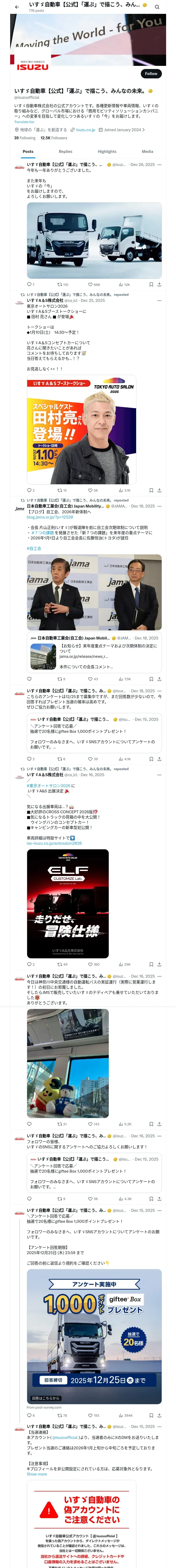Open the isuzu.co.jp profile link

[86, 130]
